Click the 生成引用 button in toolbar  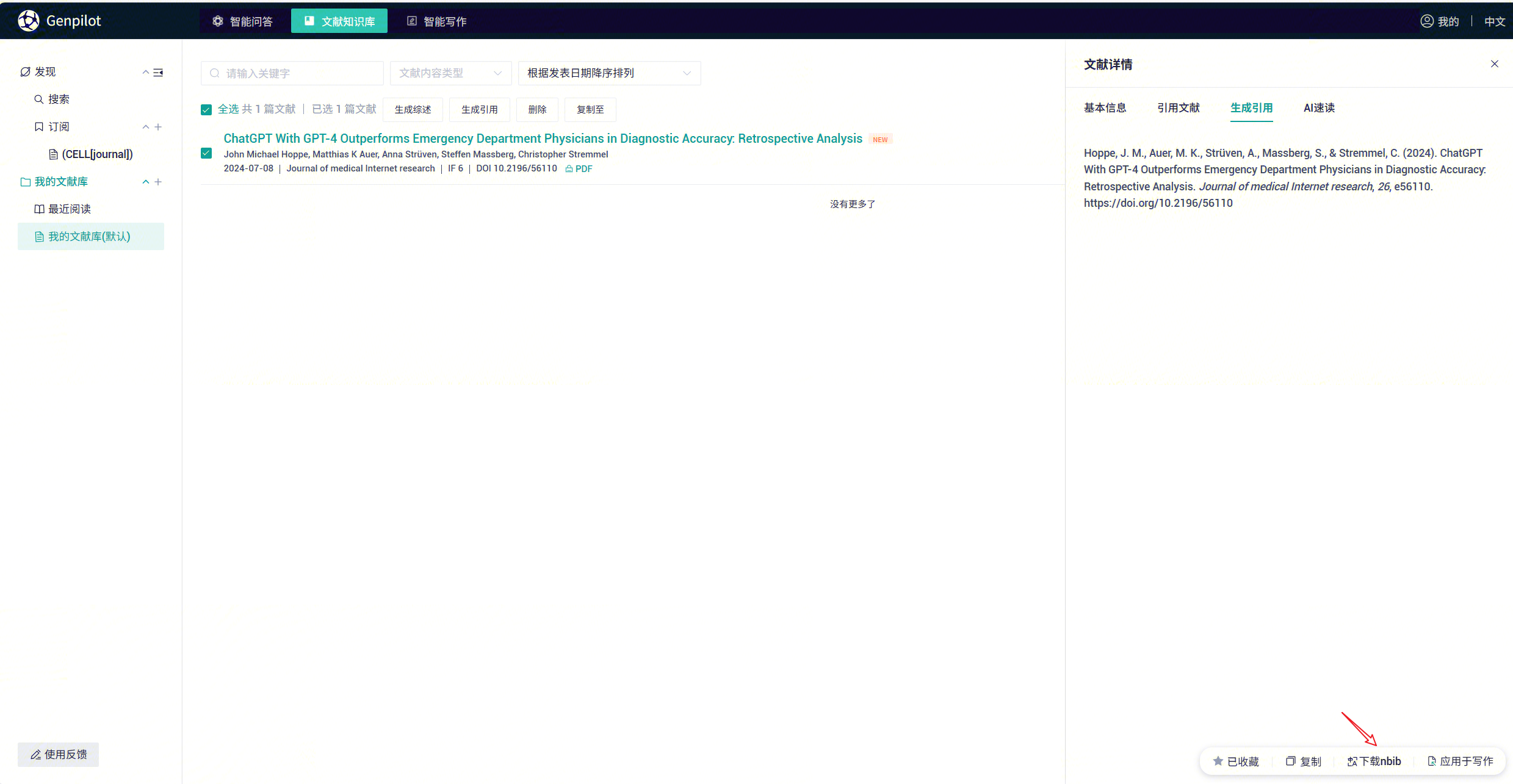point(480,110)
